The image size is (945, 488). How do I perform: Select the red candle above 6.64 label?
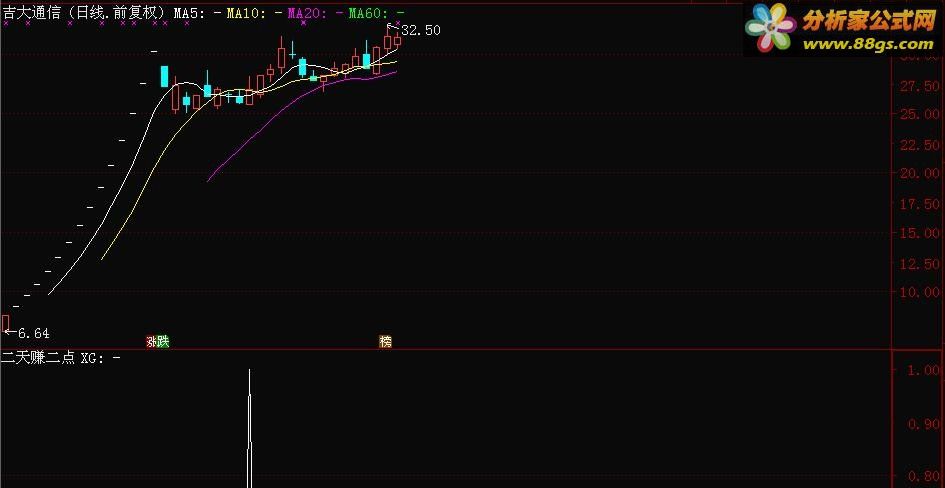(x=5, y=322)
